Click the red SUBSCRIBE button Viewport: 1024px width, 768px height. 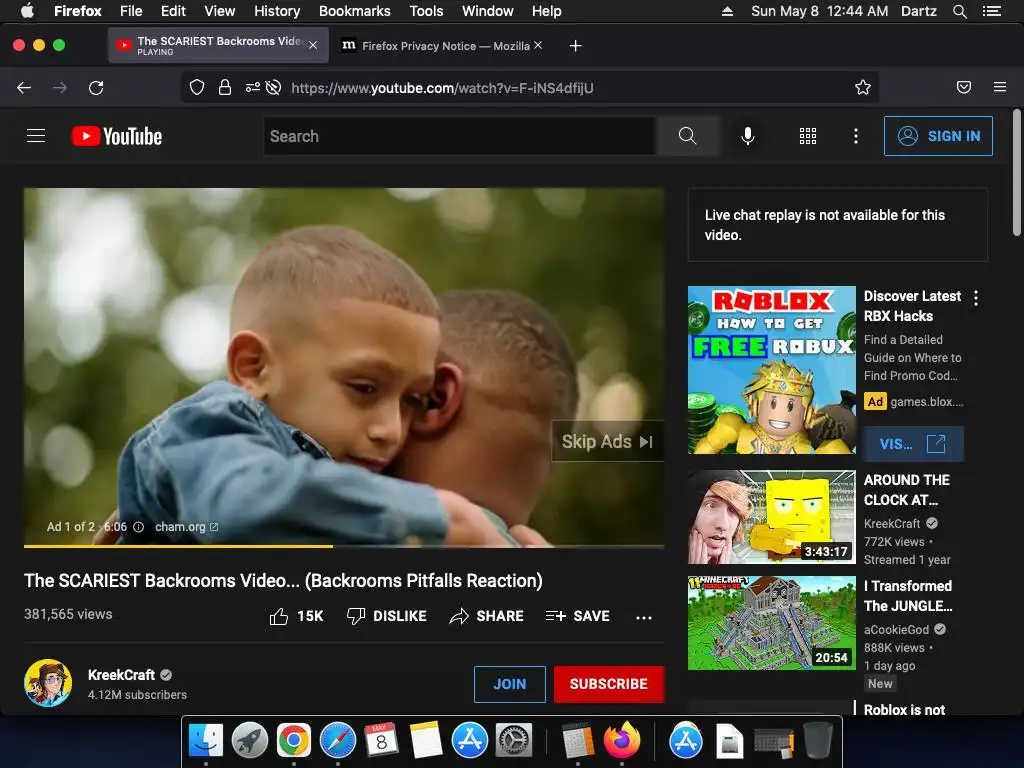click(609, 684)
